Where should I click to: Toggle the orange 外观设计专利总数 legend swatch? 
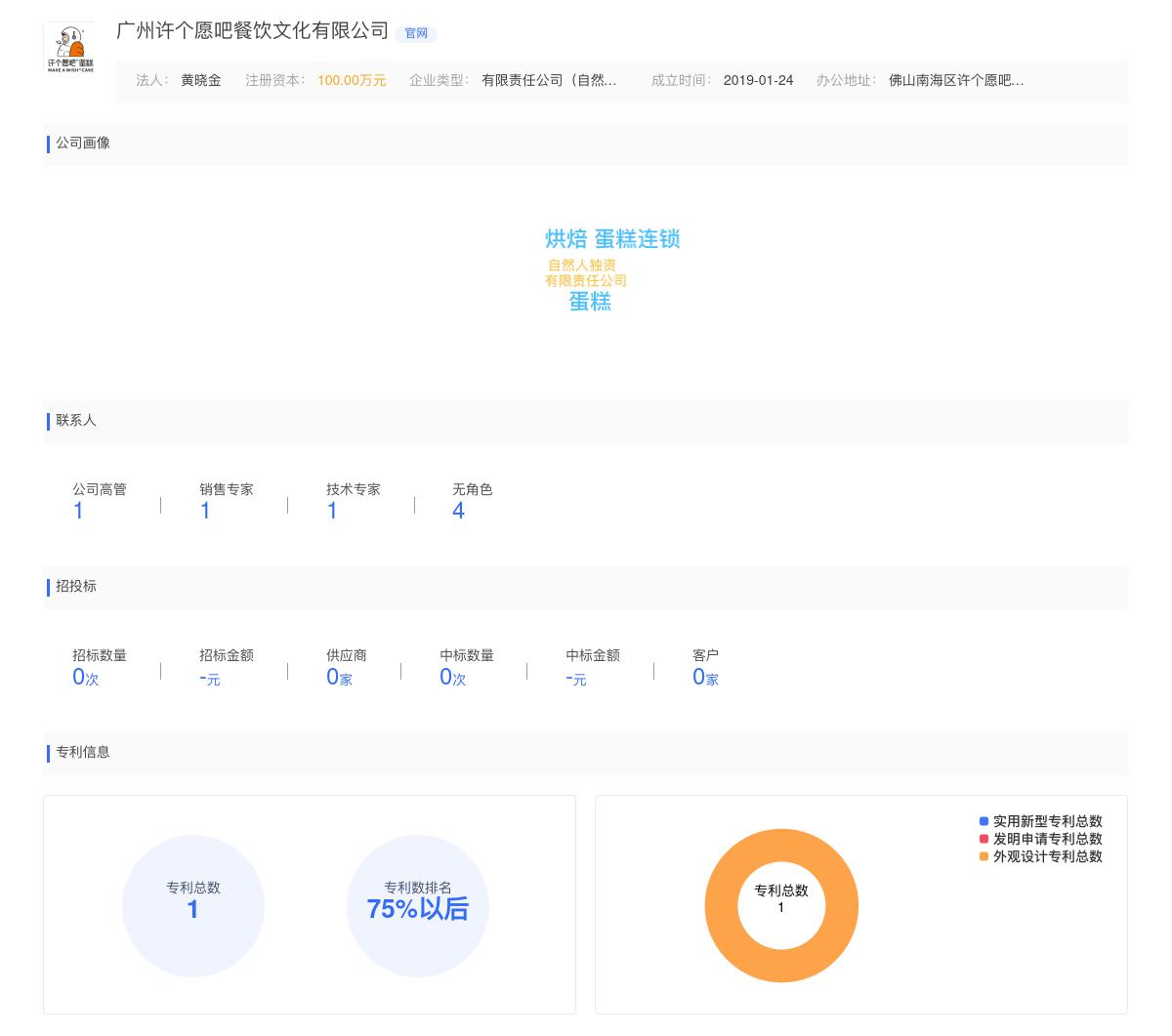(x=984, y=856)
